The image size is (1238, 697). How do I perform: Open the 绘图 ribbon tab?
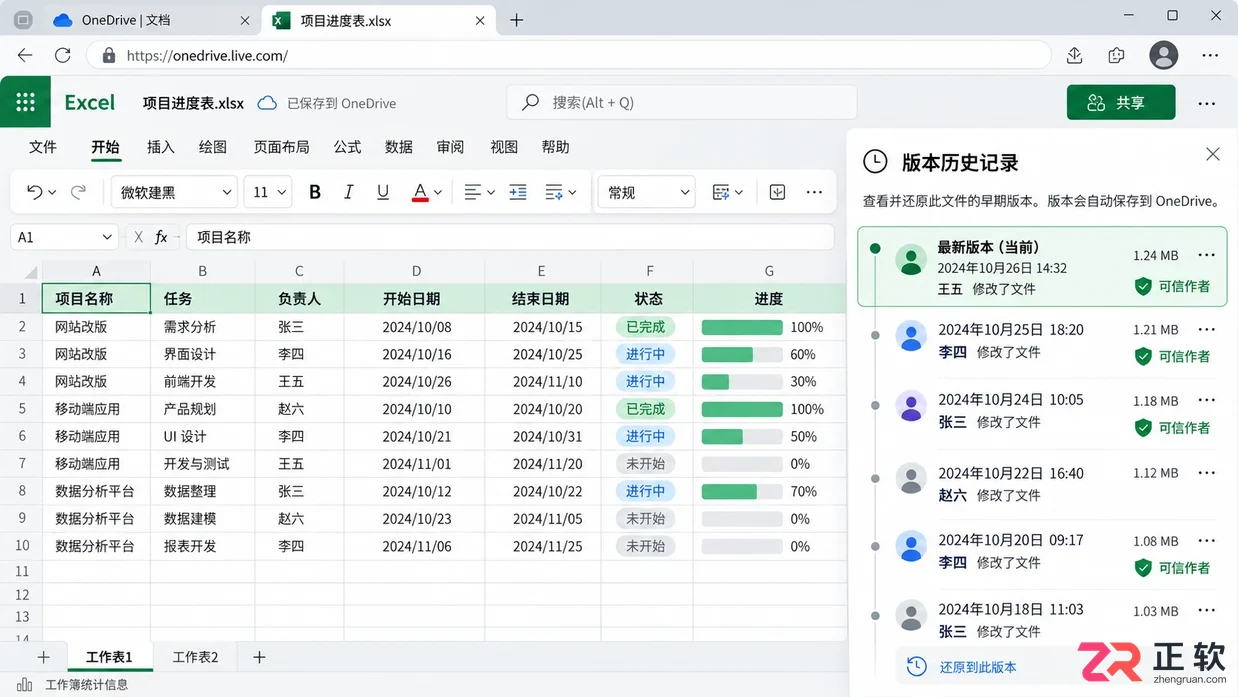[x=213, y=147]
